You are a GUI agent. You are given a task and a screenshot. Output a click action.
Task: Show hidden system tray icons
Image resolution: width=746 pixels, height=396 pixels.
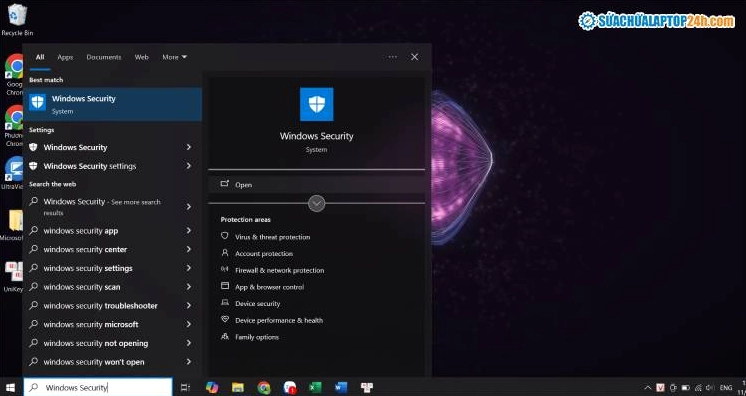pos(648,388)
